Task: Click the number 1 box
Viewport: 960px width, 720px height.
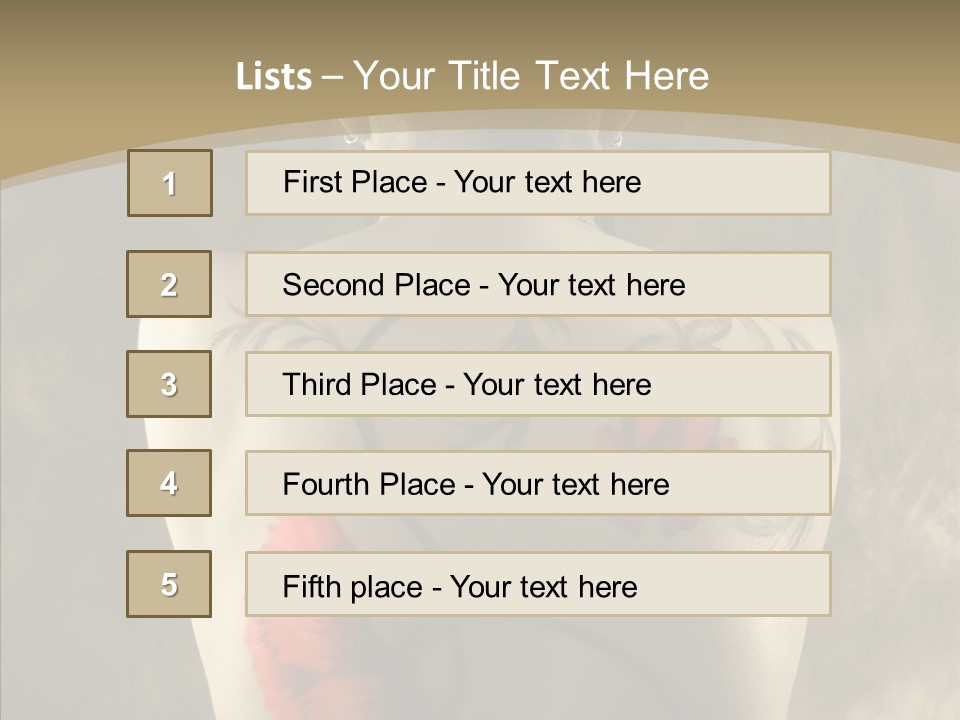Action: 169,183
